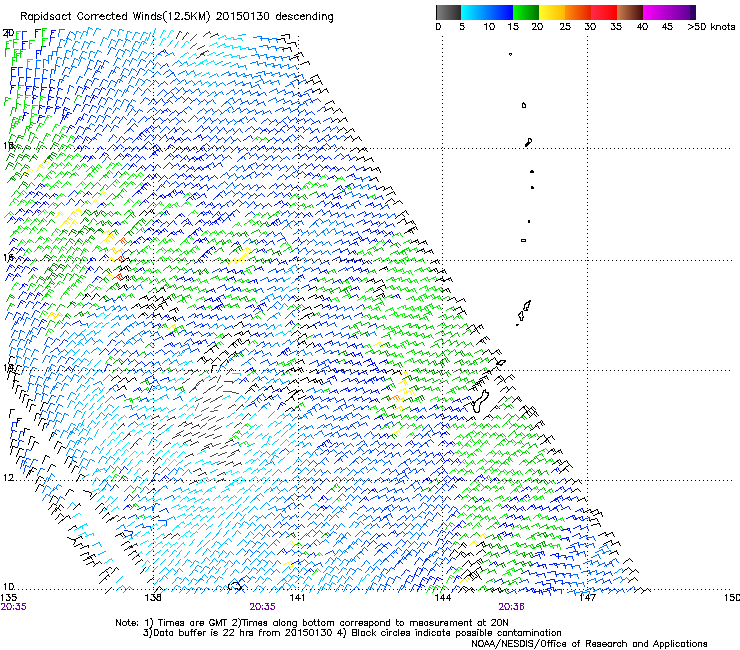
Task: Pick the dark purple 45-50 knots legend segment
Action: 682,12
